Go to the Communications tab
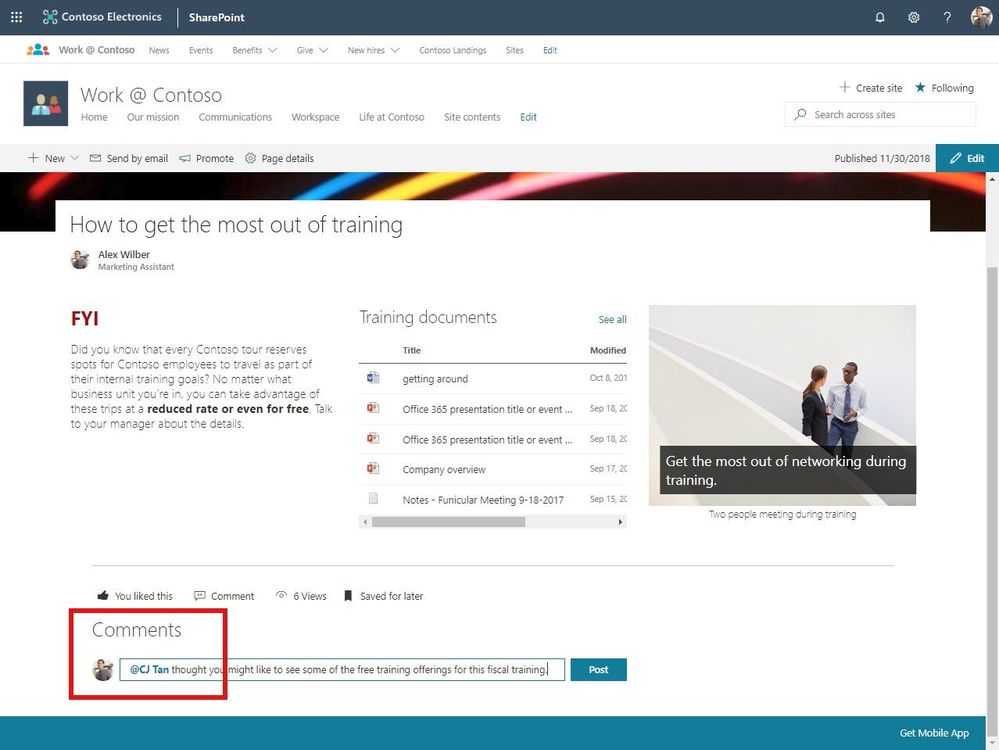 click(x=235, y=117)
